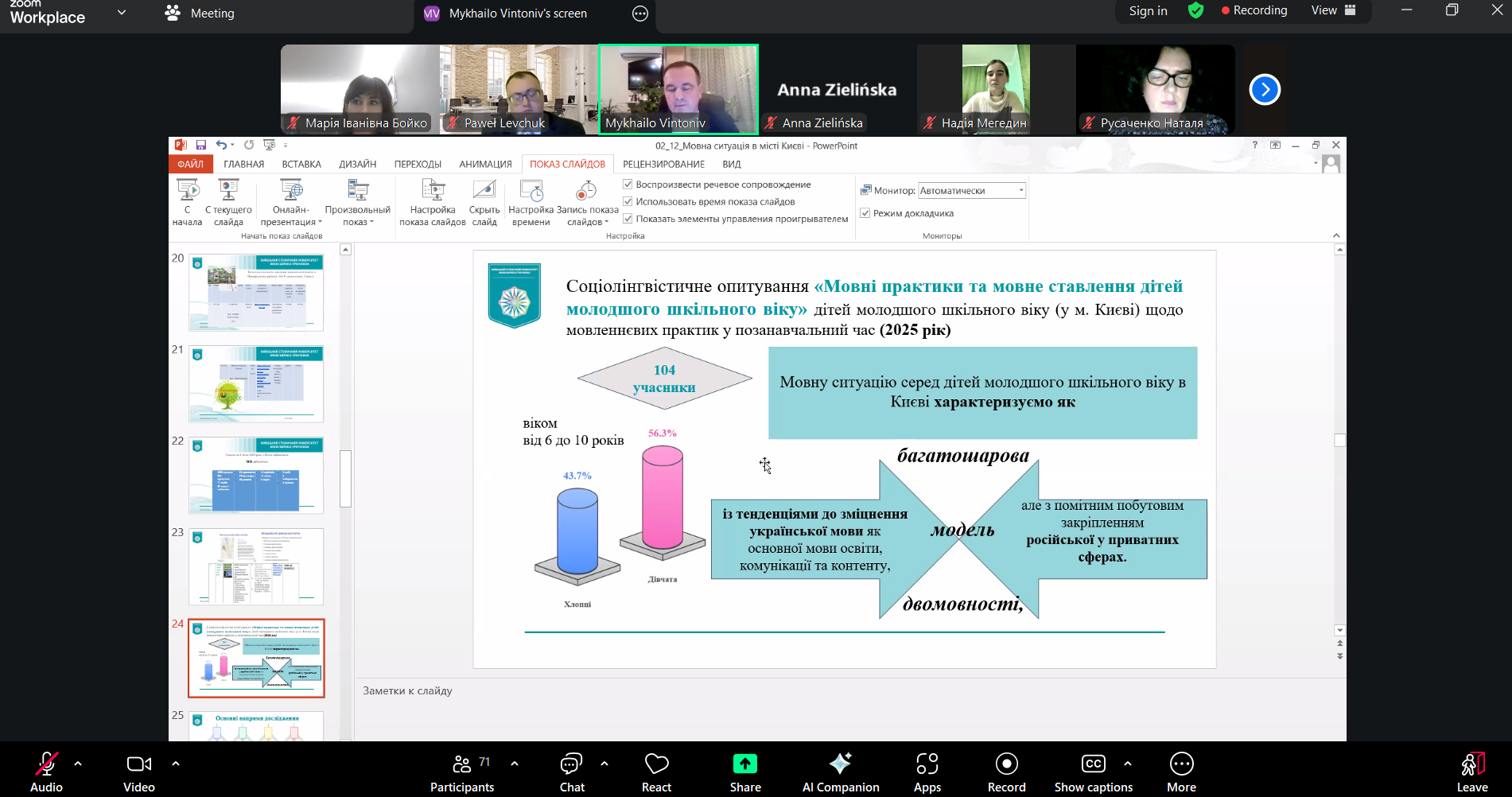
Task: Expand audio options arrow beside Audio
Action: coord(78,764)
